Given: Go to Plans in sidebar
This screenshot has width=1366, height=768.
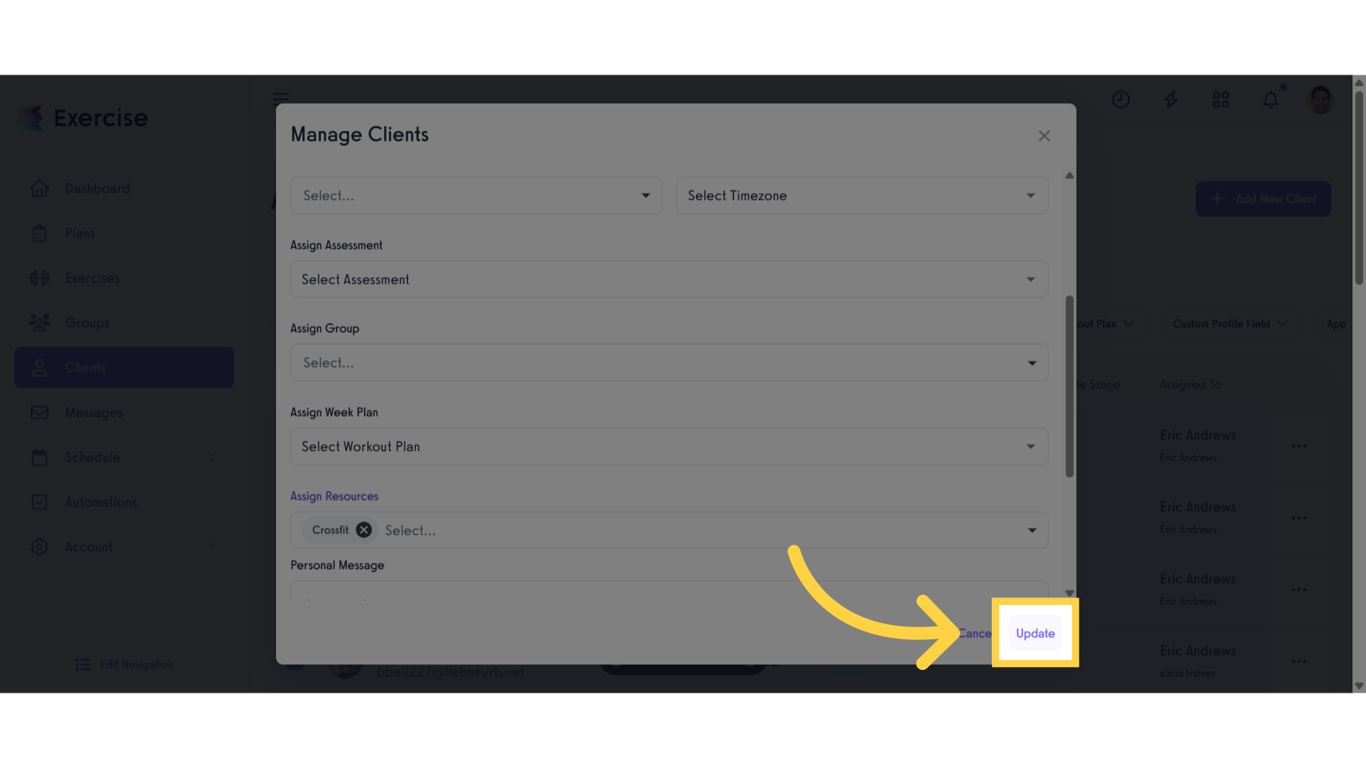Looking at the screenshot, I should (80, 233).
